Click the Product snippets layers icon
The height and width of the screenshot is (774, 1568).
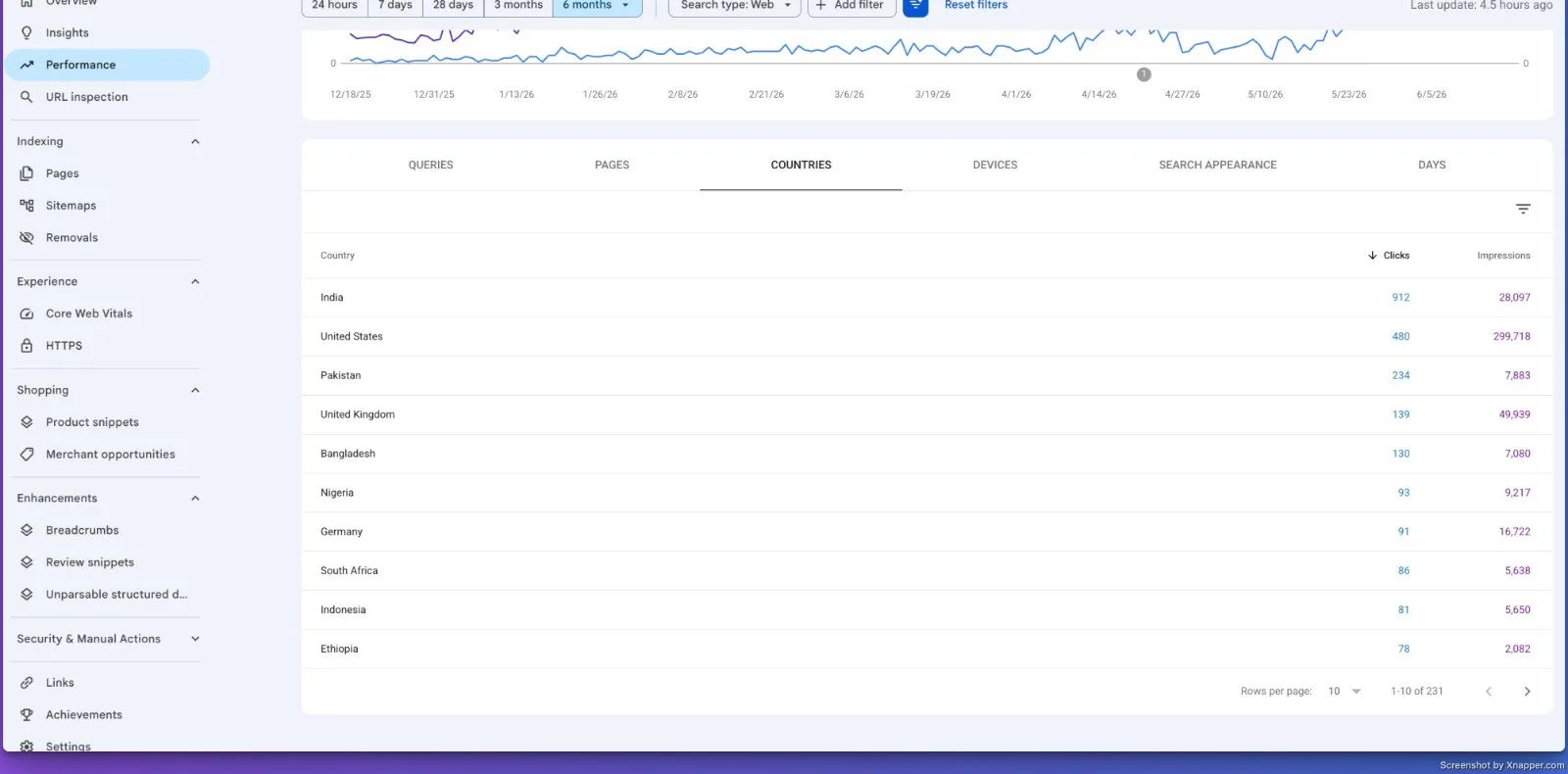pyautogui.click(x=26, y=422)
